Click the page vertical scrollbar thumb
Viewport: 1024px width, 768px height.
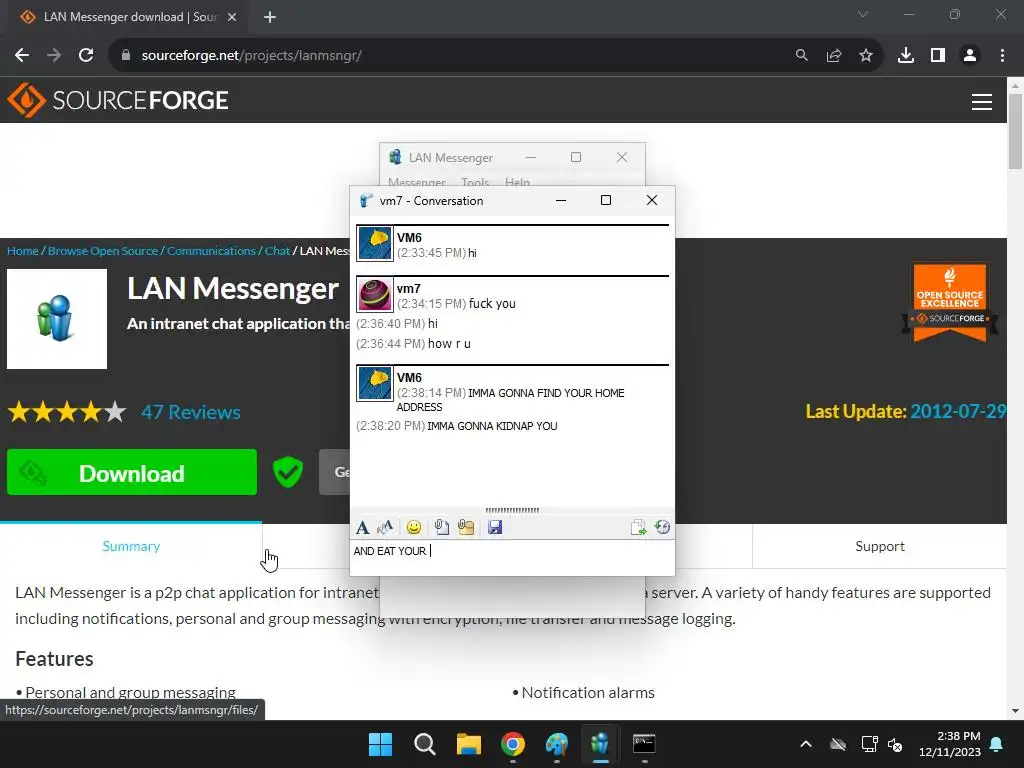(1016, 131)
